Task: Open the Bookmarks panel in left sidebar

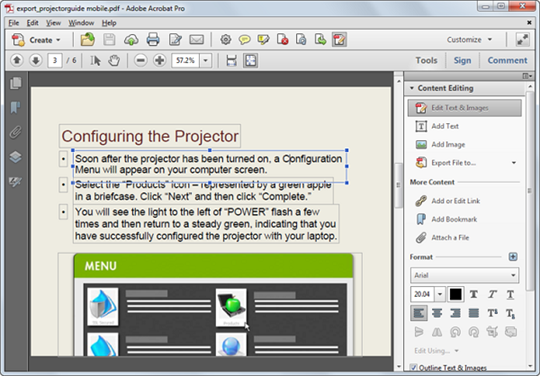Action: (15, 107)
